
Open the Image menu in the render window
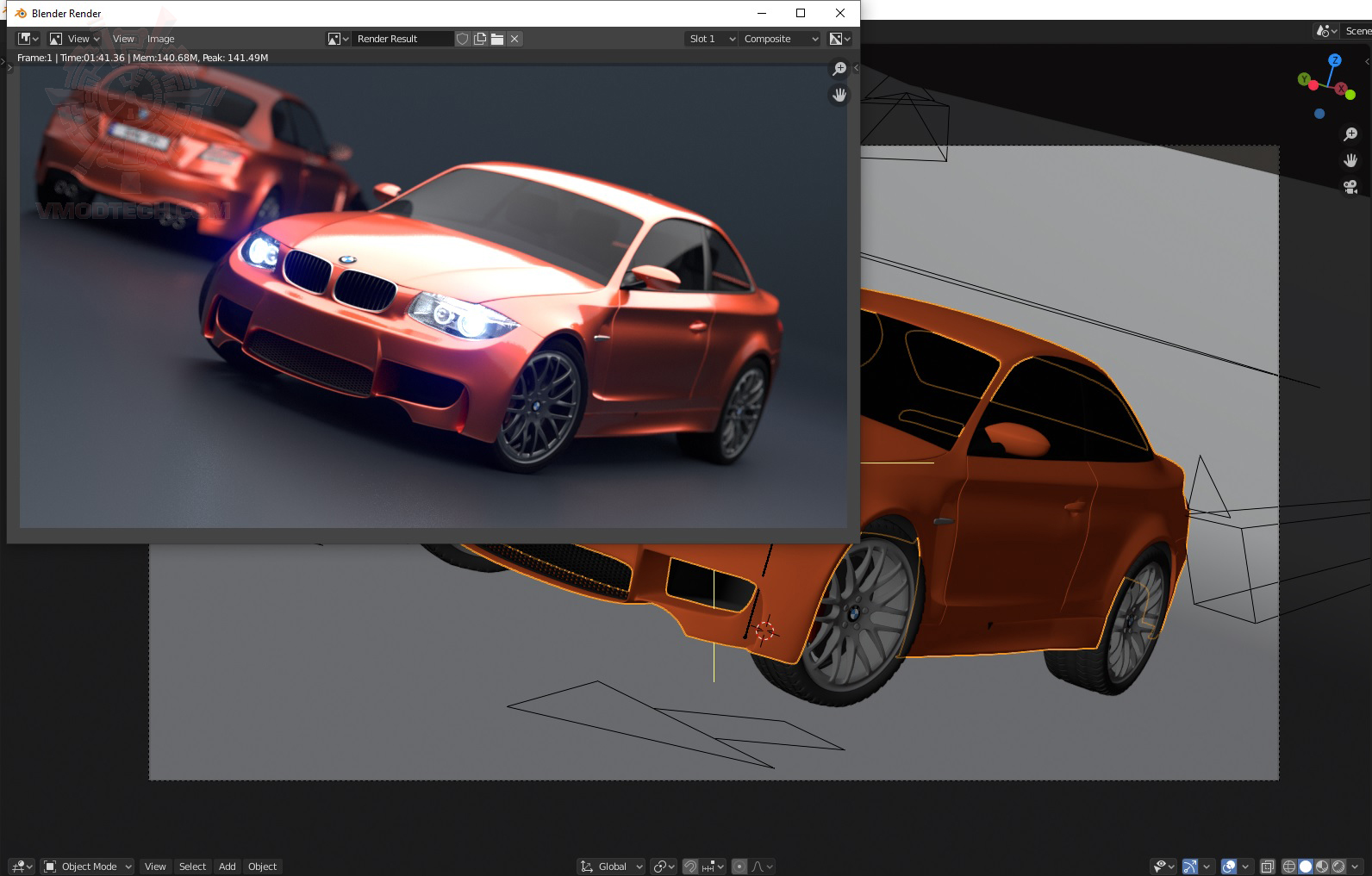[160, 39]
